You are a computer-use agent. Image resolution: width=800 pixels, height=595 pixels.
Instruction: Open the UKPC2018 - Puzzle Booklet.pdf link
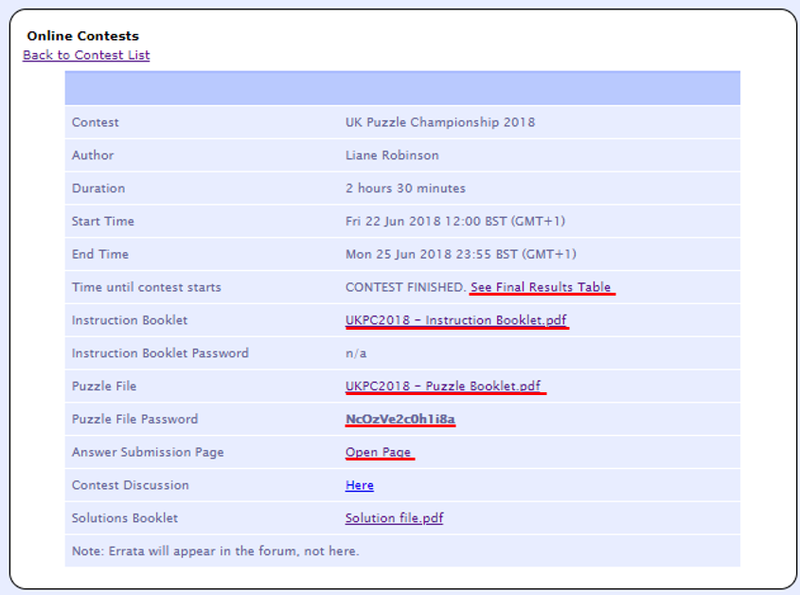[x=443, y=386]
